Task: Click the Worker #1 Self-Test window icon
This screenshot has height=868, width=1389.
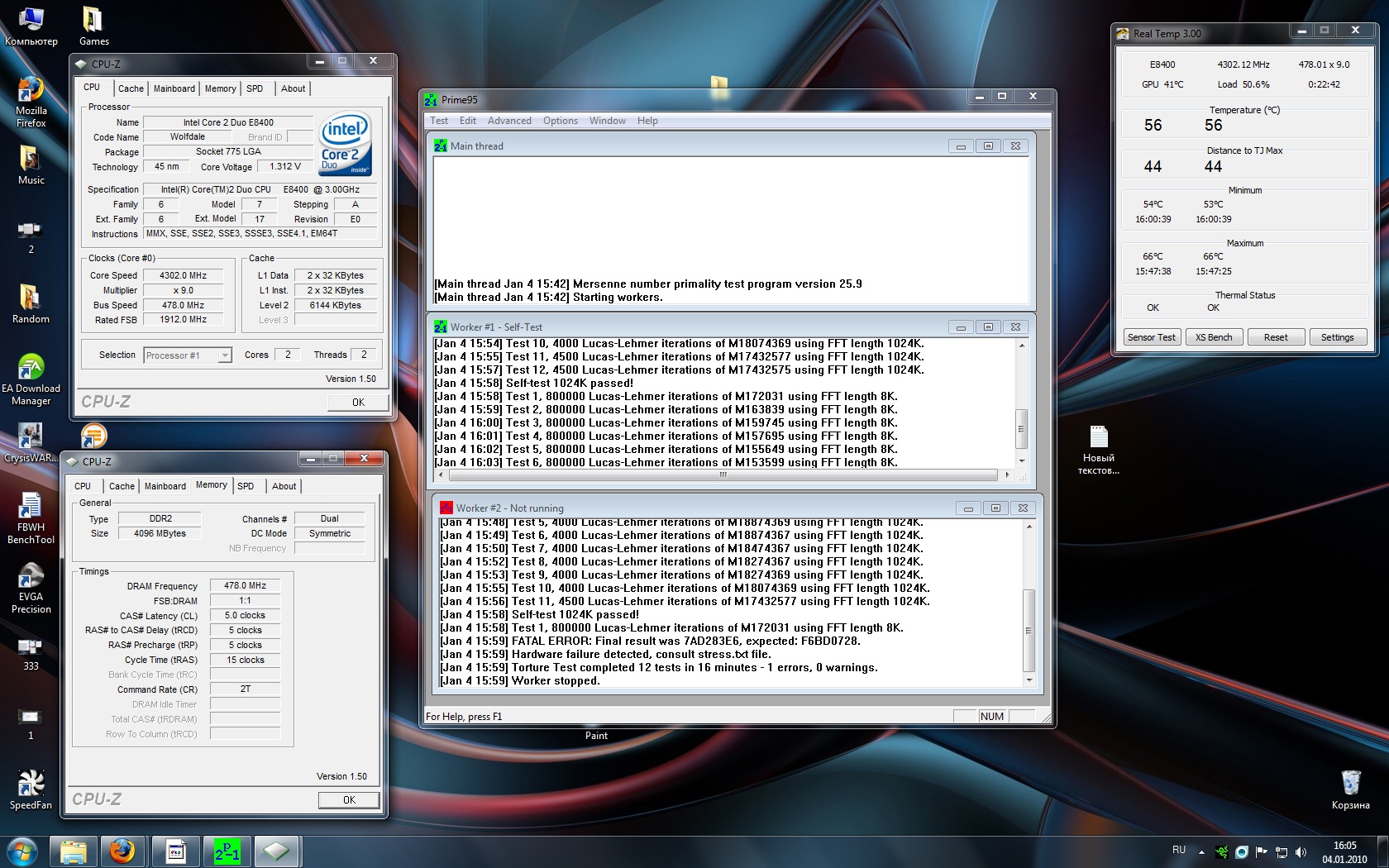Action: point(441,327)
